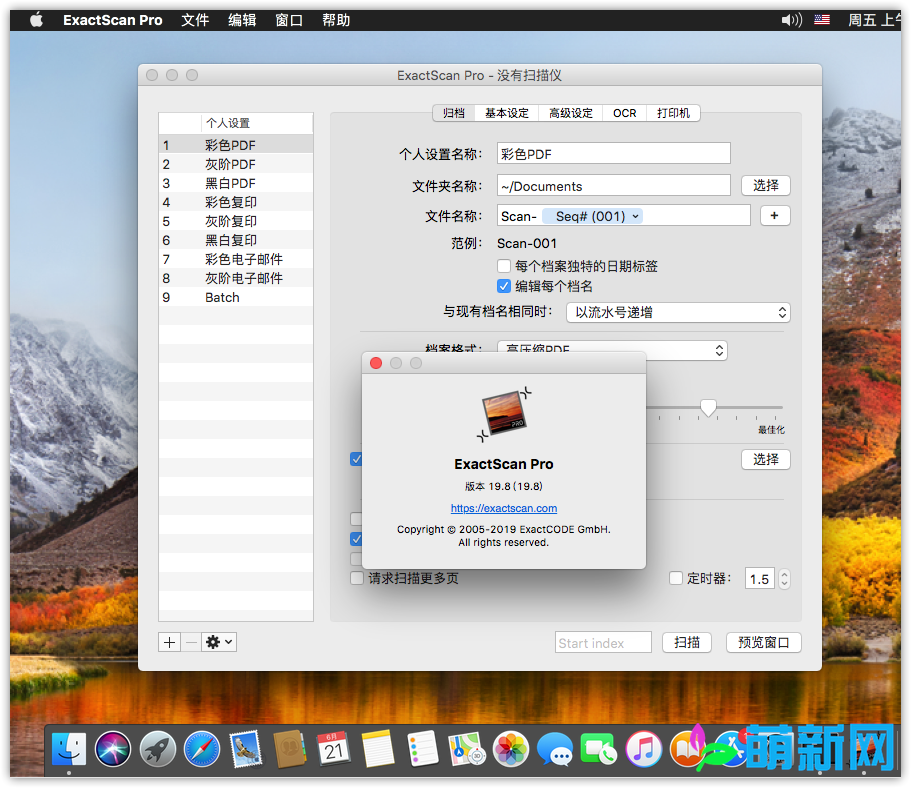Click the 扫描 scan button
This screenshot has width=911, height=788.
687,642
